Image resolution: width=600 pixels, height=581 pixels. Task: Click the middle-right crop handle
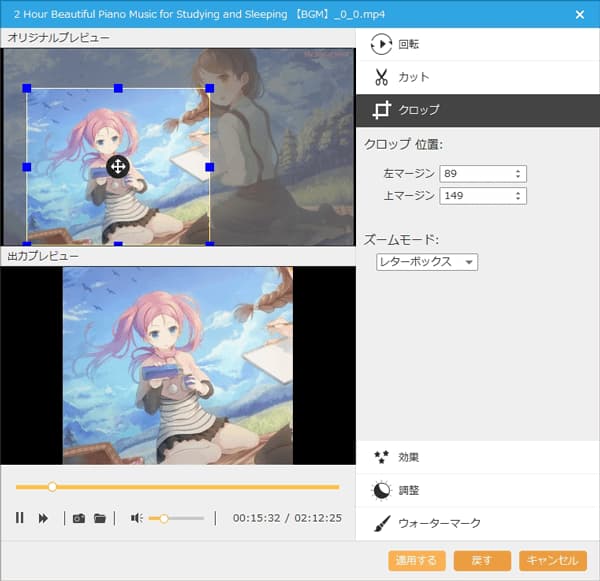[x=210, y=167]
